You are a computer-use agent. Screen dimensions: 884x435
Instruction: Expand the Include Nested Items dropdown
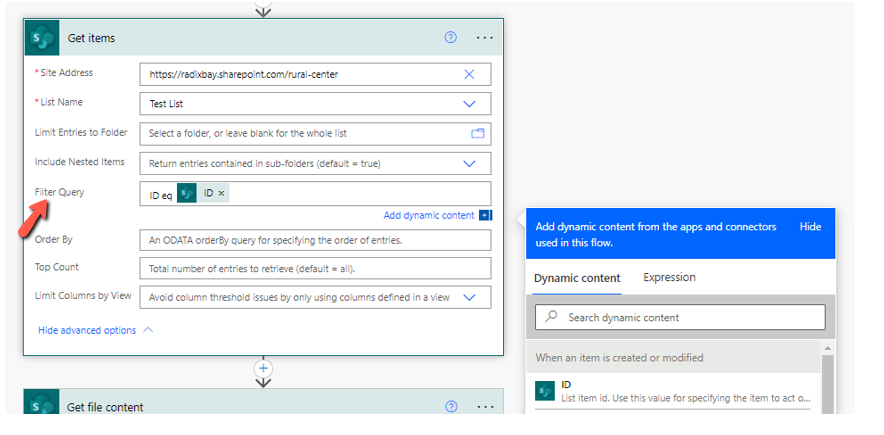point(469,163)
